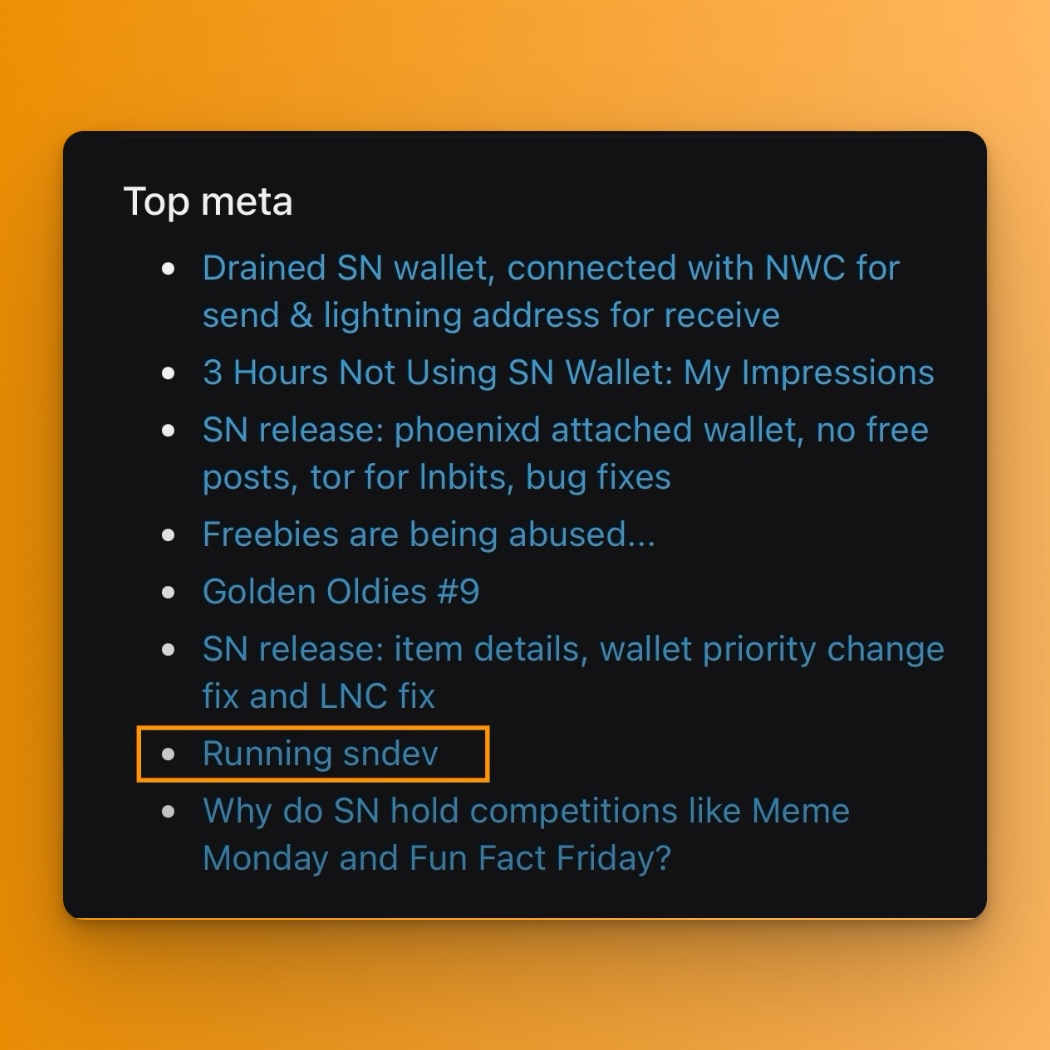Viewport: 1050px width, 1050px height.
Task: Open the "Golden Oldies #9" link
Action: [341, 591]
